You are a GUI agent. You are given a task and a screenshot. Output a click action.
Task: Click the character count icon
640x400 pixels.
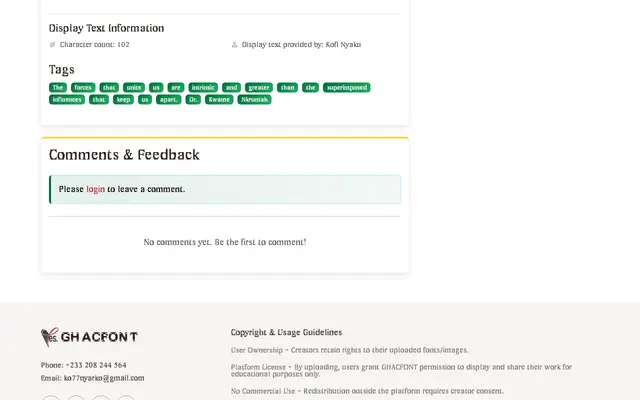(x=52, y=44)
